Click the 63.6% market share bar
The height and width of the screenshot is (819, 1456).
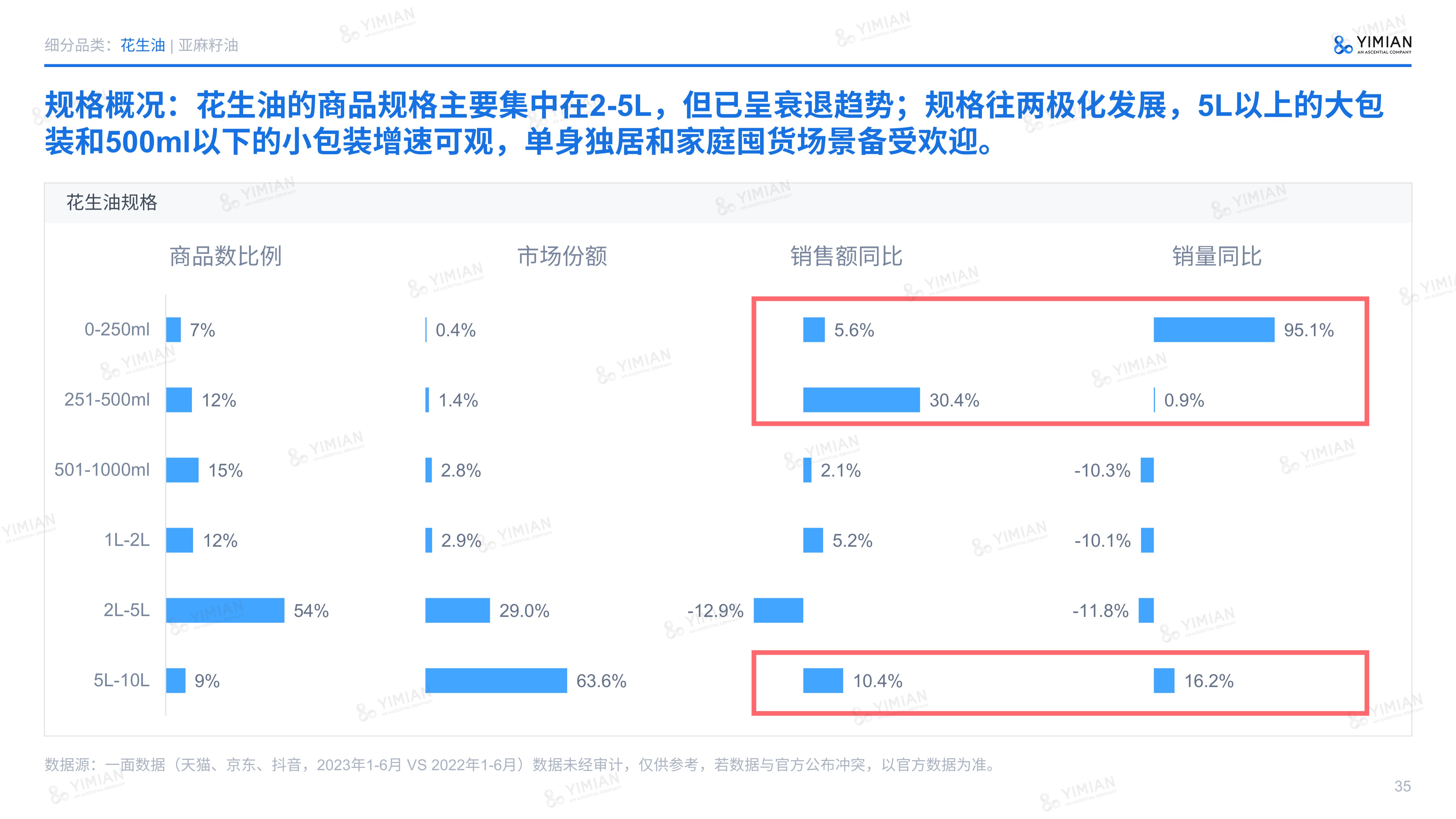click(x=496, y=681)
